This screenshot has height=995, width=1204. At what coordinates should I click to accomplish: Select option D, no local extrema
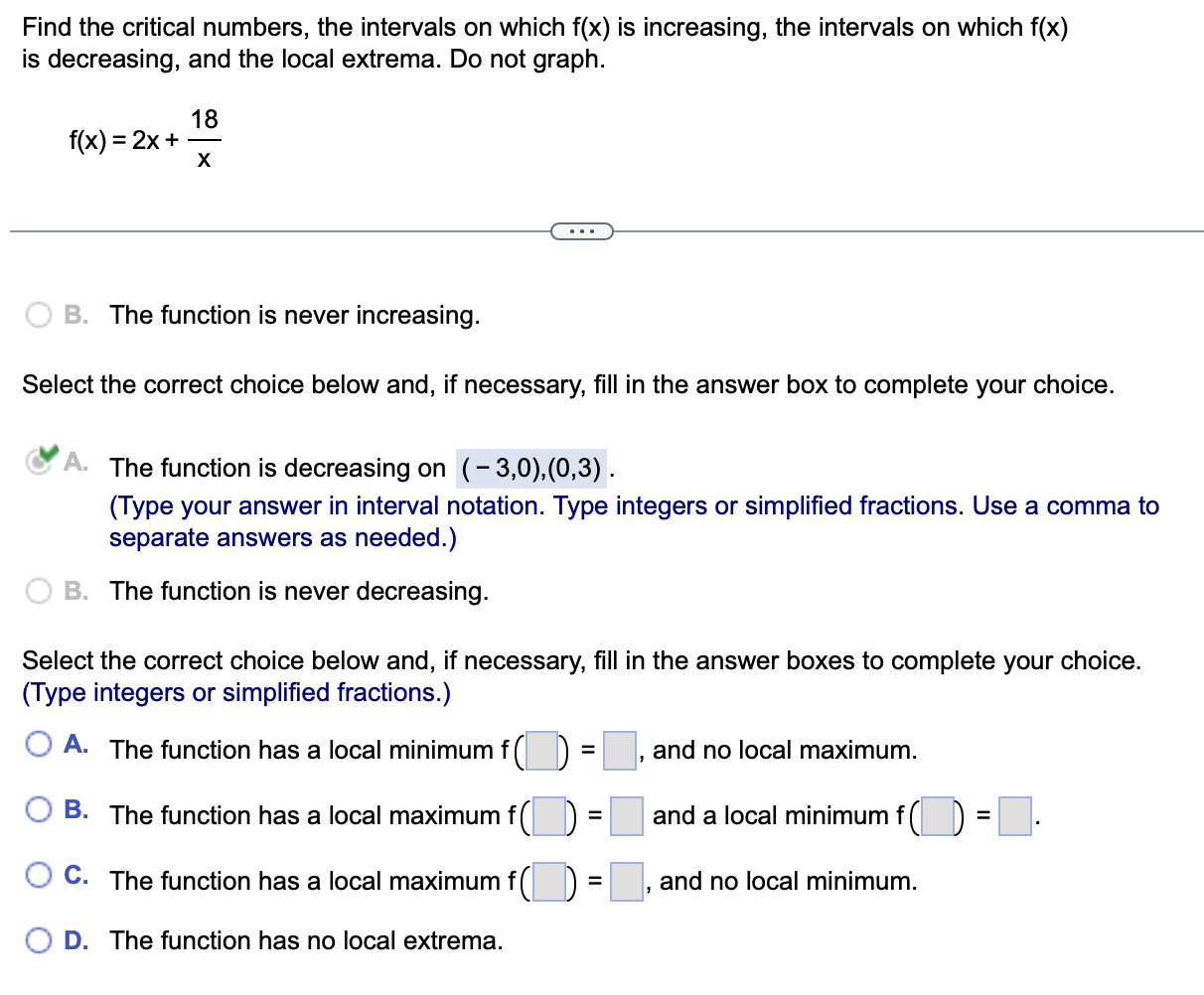(38, 940)
